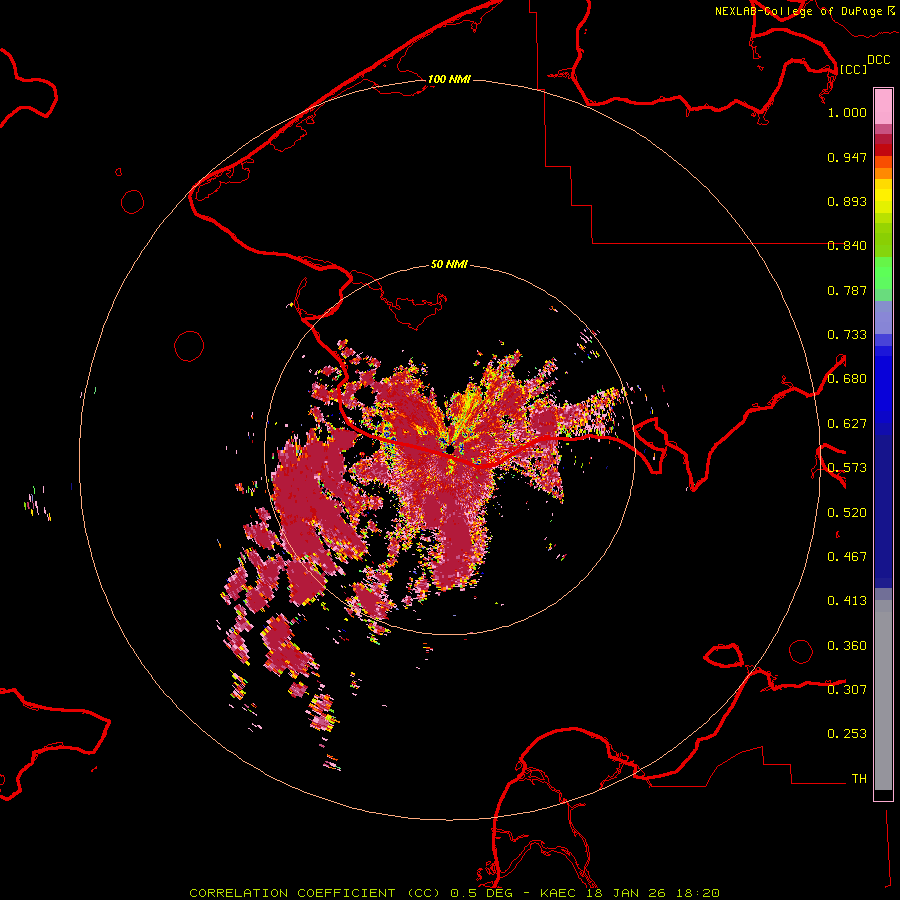Select the 0.947 value on the color scale
This screenshot has width=900, height=900.
pyautogui.click(x=847, y=157)
